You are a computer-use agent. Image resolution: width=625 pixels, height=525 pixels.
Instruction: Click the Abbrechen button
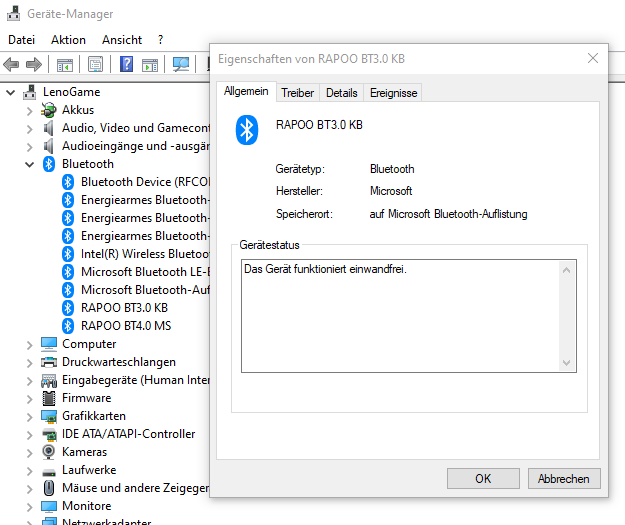[564, 478]
